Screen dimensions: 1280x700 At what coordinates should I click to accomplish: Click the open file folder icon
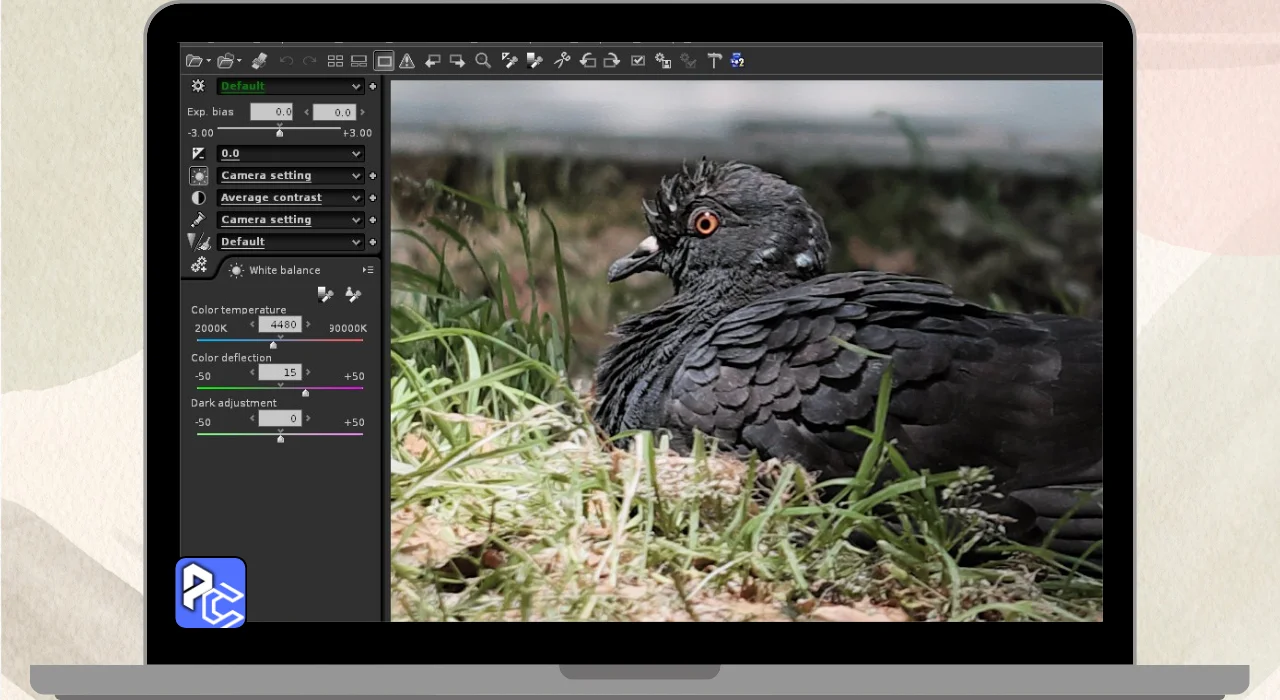pos(194,61)
